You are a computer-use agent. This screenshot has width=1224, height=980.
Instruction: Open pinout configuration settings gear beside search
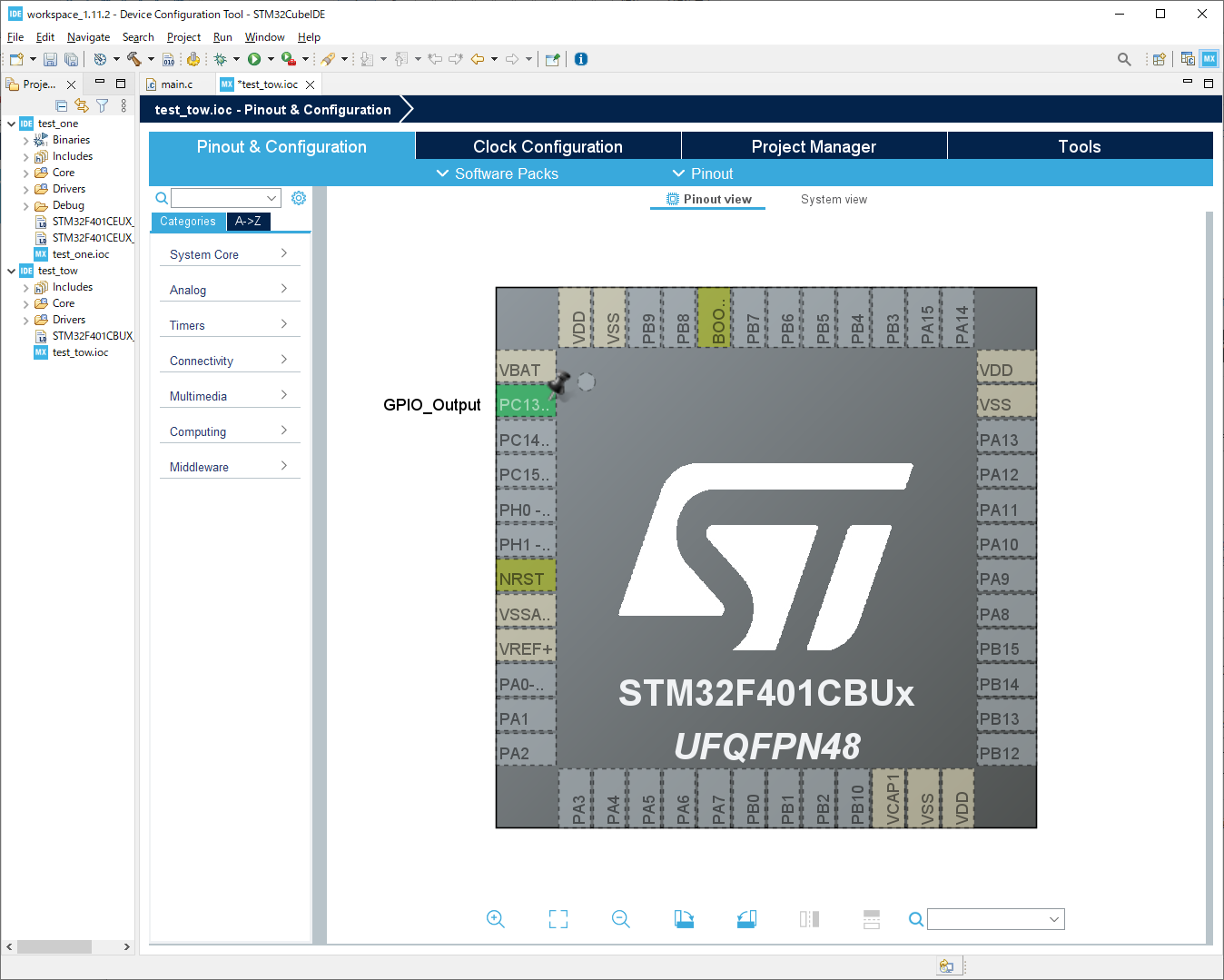pyautogui.click(x=299, y=197)
